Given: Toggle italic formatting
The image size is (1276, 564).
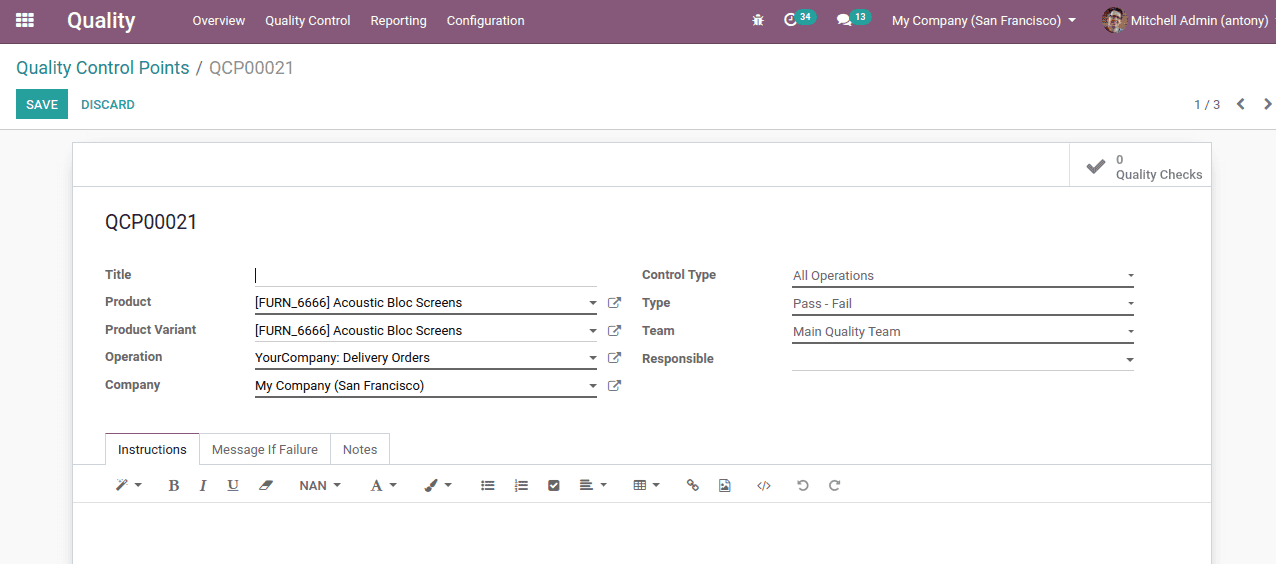Looking at the screenshot, I should [x=203, y=485].
